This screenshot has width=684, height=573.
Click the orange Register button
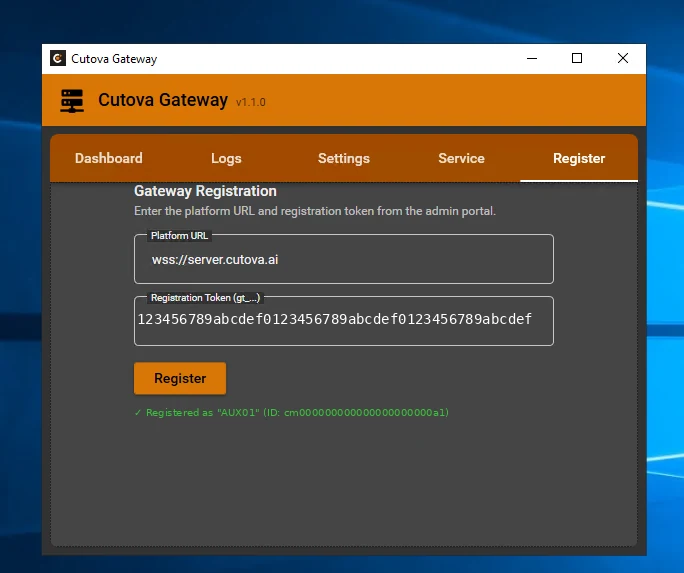[180, 378]
